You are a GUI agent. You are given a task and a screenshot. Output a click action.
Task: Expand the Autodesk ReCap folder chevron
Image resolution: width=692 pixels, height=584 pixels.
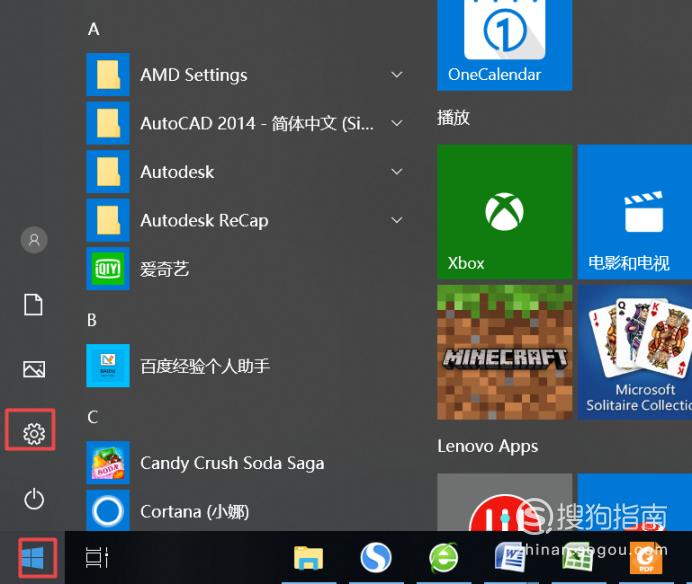(397, 220)
